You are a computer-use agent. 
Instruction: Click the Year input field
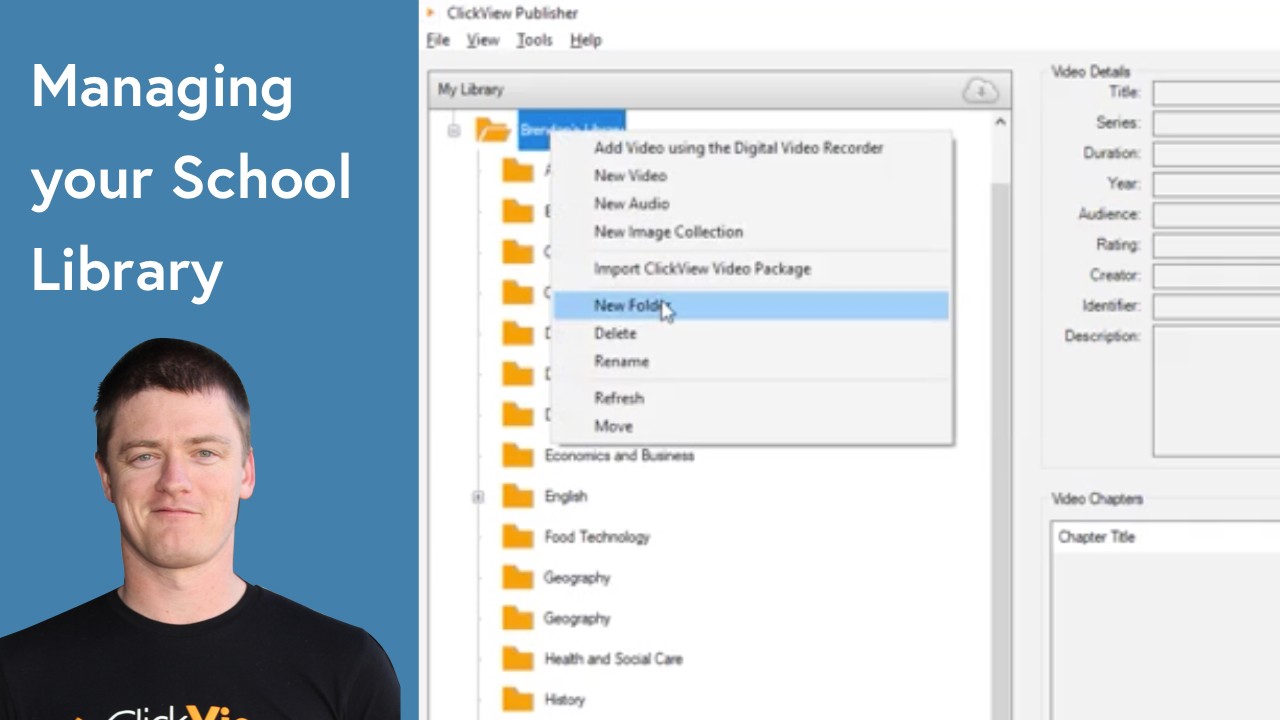point(1216,185)
